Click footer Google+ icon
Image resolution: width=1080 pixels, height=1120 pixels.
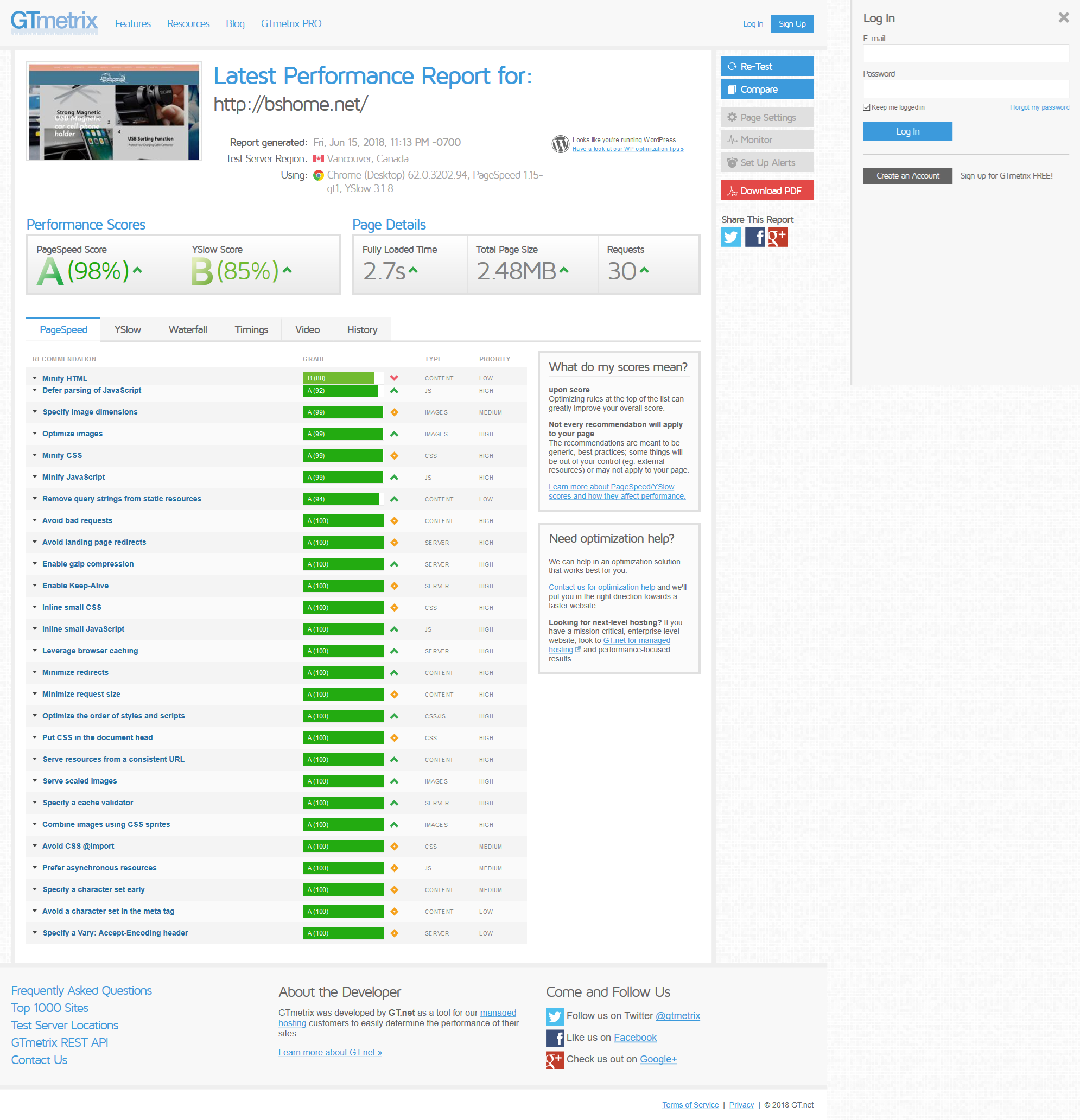click(x=555, y=1060)
